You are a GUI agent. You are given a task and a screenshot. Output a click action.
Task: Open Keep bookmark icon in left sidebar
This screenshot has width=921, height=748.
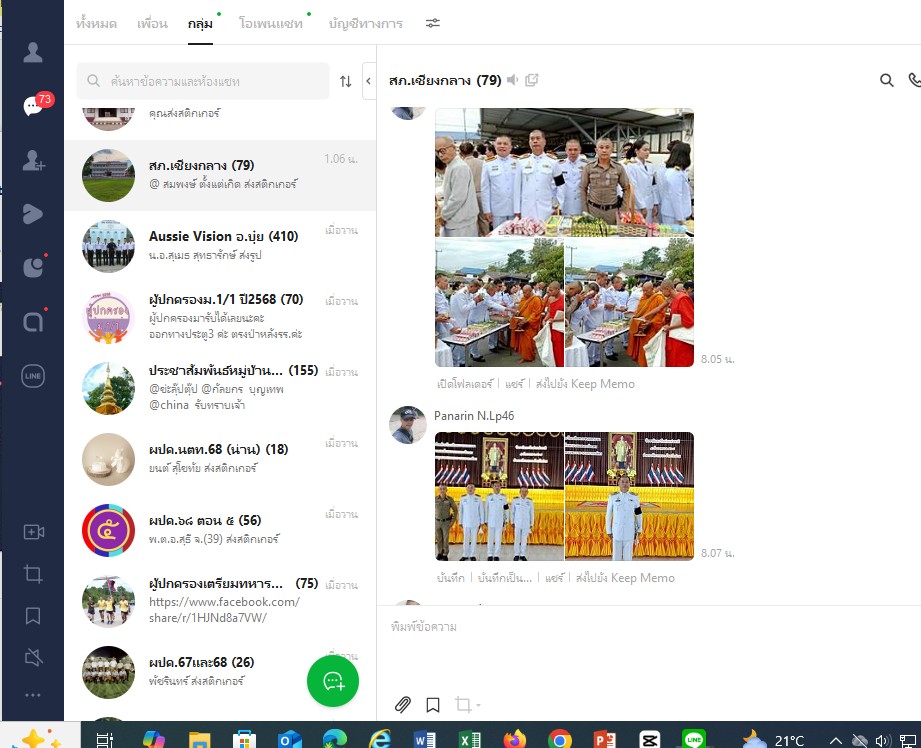(33, 615)
